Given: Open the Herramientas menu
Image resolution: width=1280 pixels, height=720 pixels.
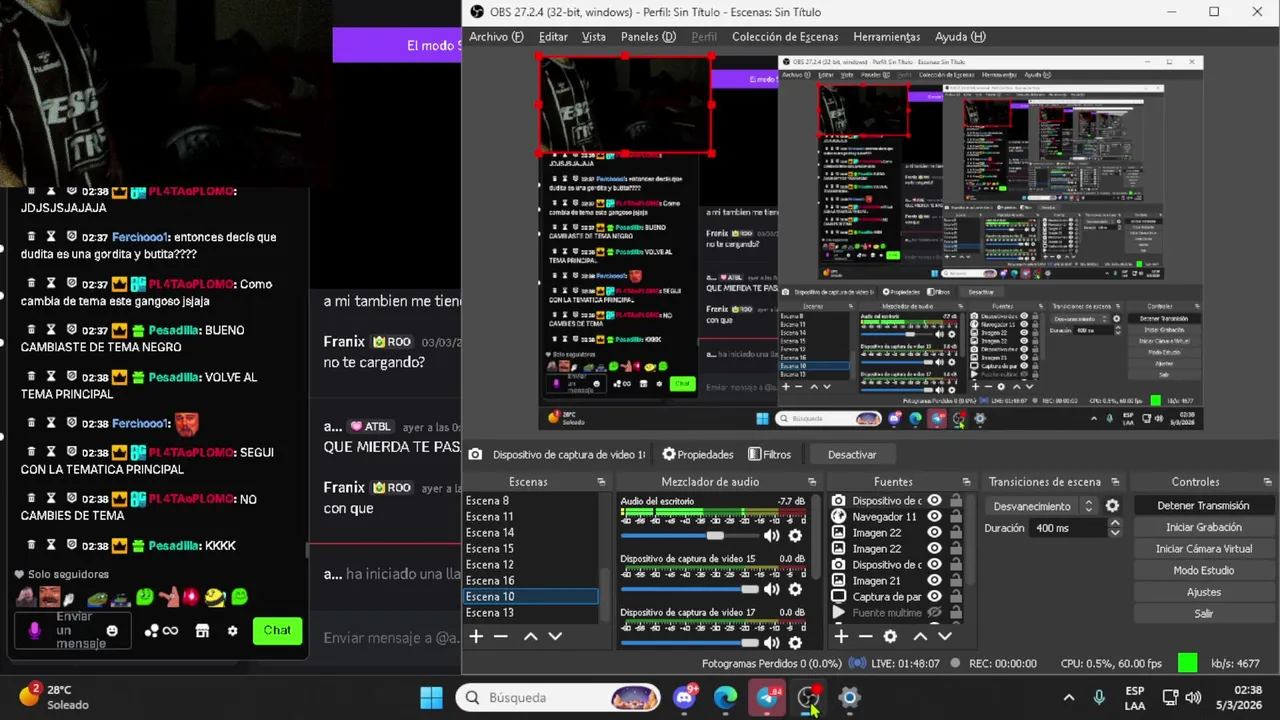Looking at the screenshot, I should click(886, 37).
